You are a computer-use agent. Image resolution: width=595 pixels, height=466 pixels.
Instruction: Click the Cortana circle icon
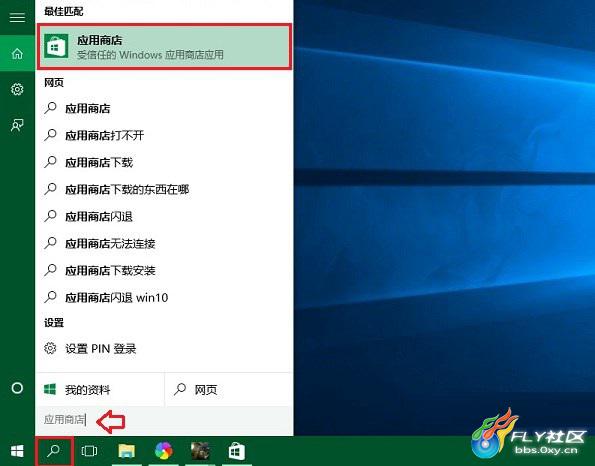pos(17,388)
